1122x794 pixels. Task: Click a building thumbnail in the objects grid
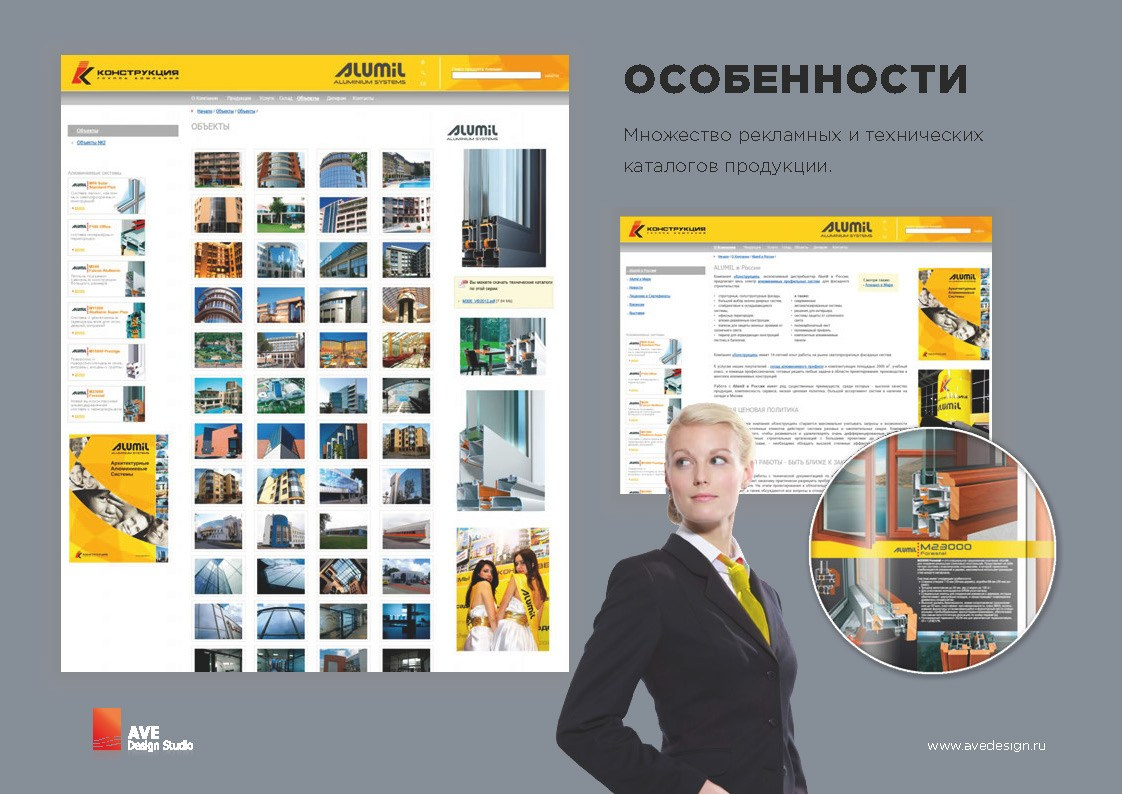click(216, 170)
